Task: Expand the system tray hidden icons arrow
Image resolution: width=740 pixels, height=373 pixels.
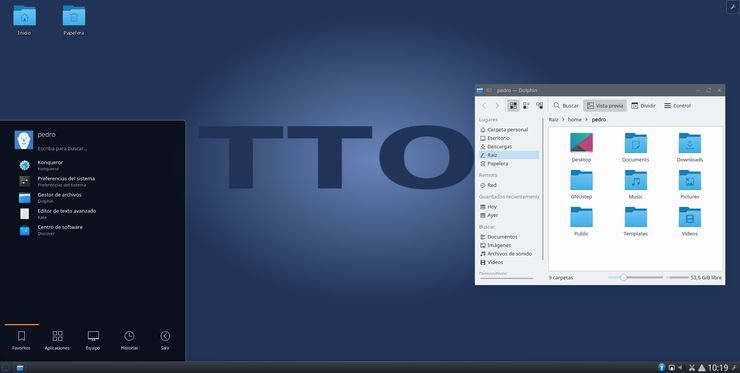Action: pyautogui.click(x=702, y=368)
